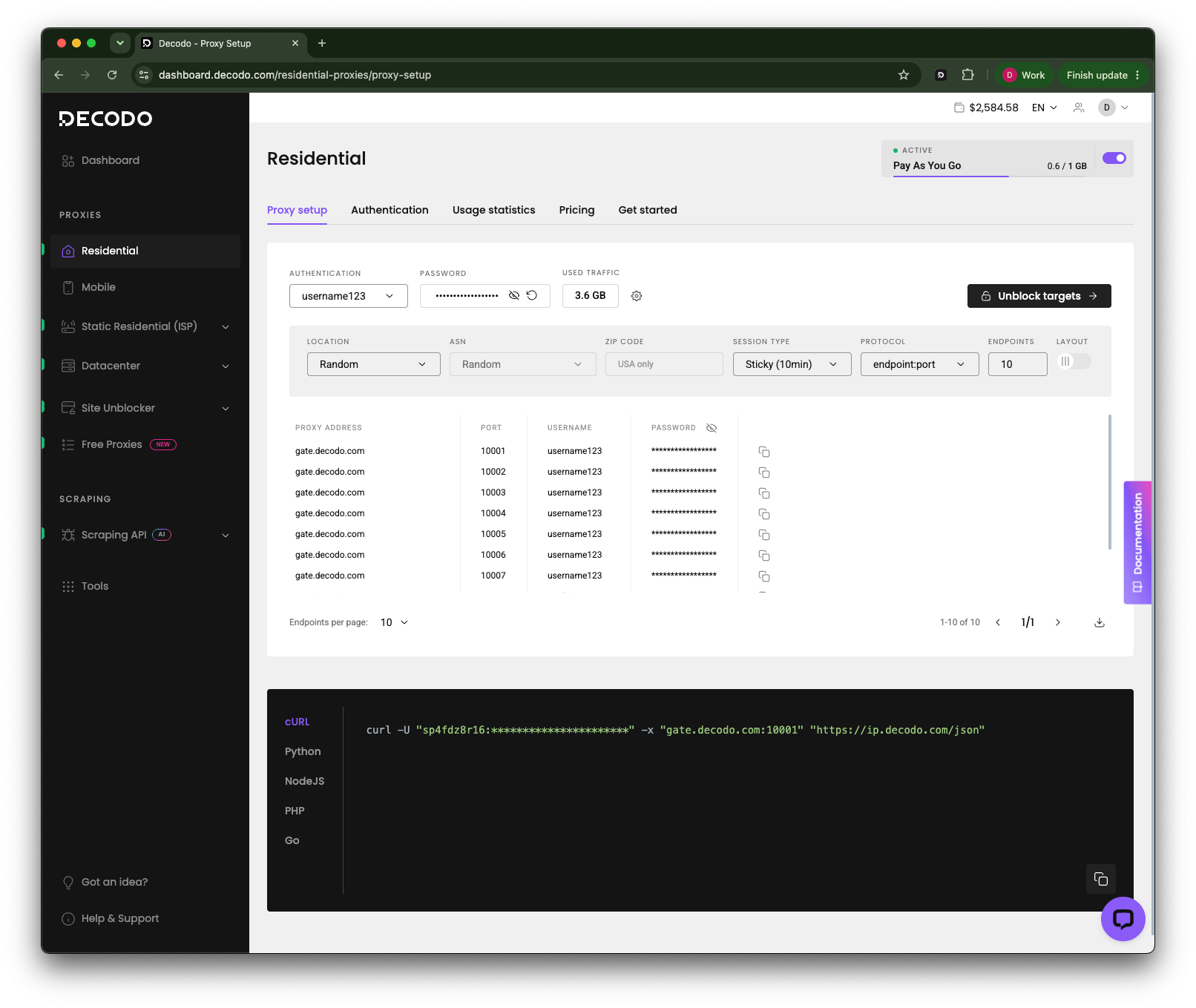This screenshot has width=1196, height=1008.
Task: Copy endpoint row with port 10002
Action: pyautogui.click(x=764, y=472)
